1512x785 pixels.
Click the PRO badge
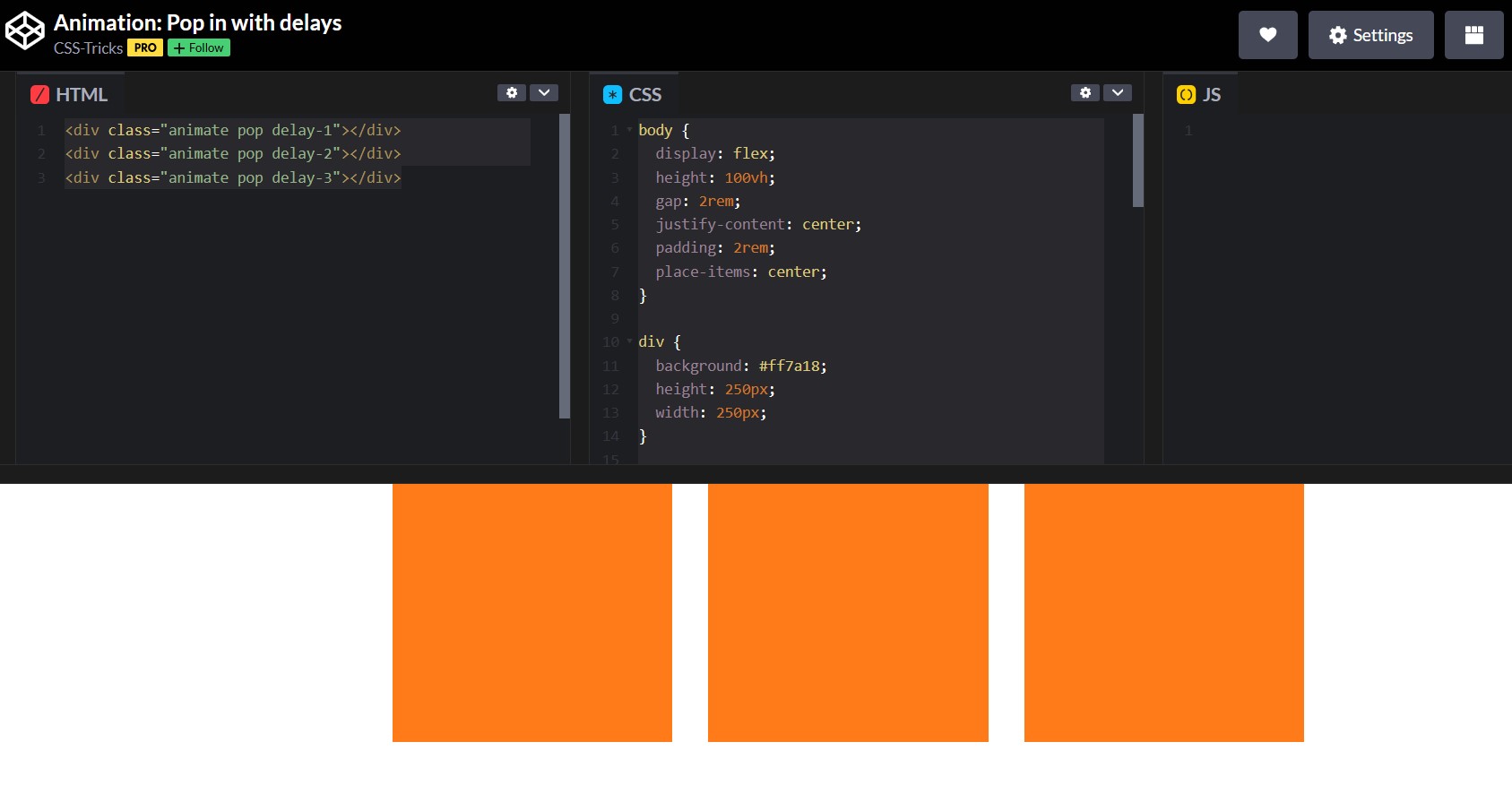[145, 47]
